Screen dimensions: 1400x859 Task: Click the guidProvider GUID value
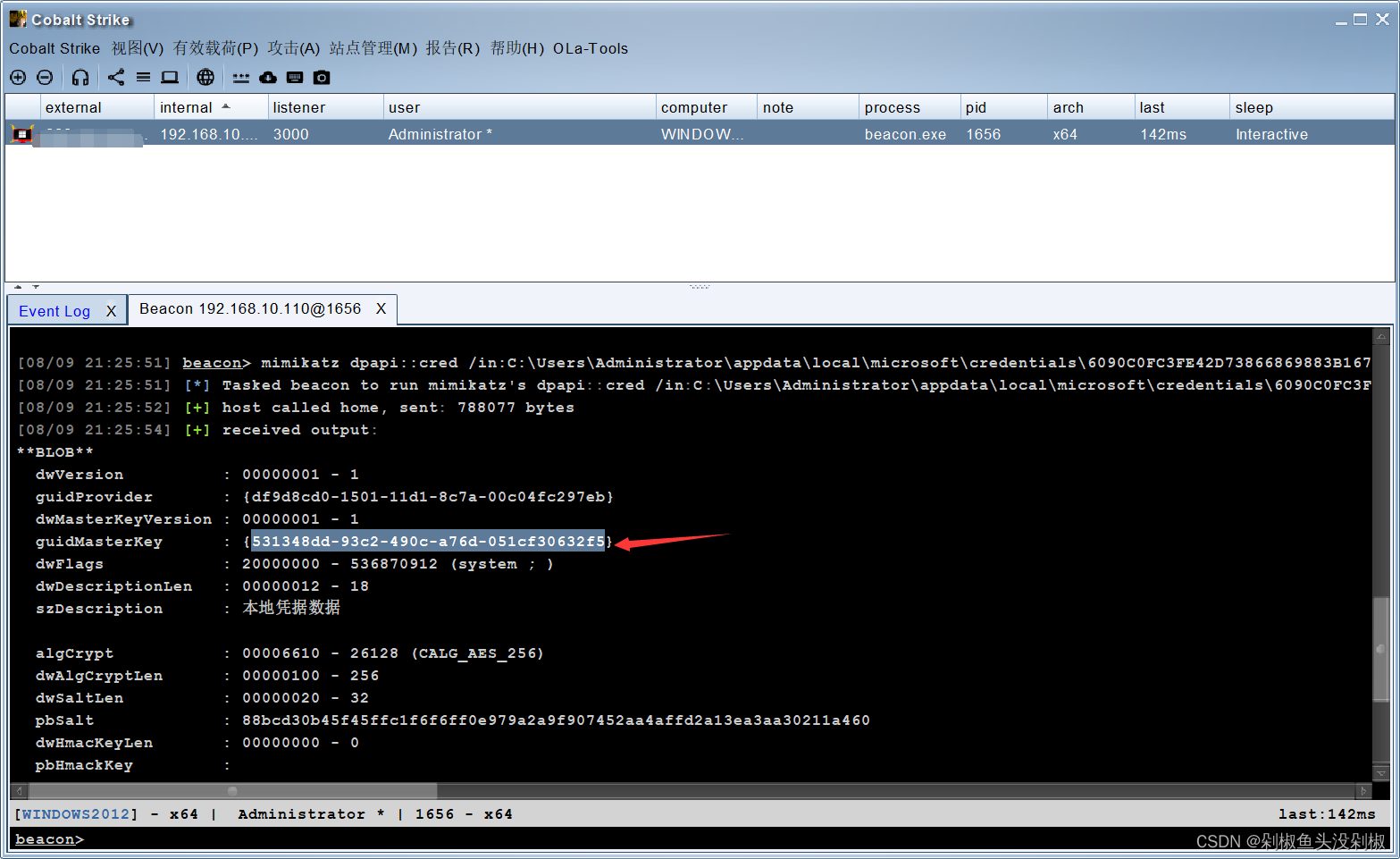point(428,496)
